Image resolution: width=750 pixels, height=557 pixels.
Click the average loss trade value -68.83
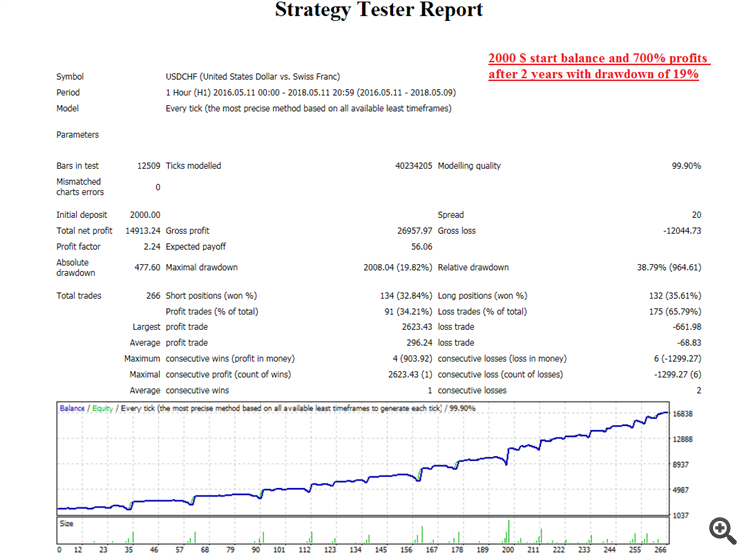point(689,343)
